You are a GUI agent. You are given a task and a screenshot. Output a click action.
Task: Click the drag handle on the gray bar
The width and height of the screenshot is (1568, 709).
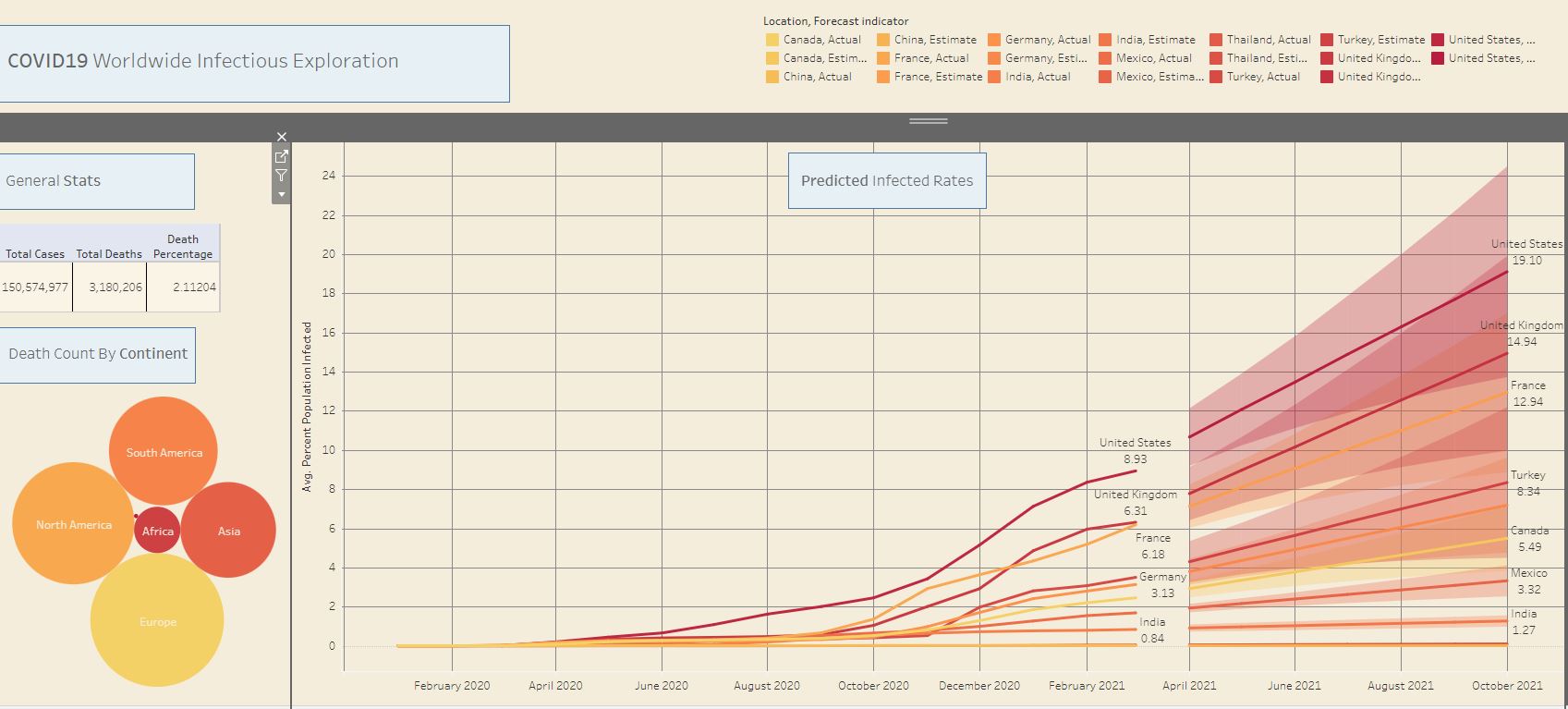pyautogui.click(x=928, y=121)
